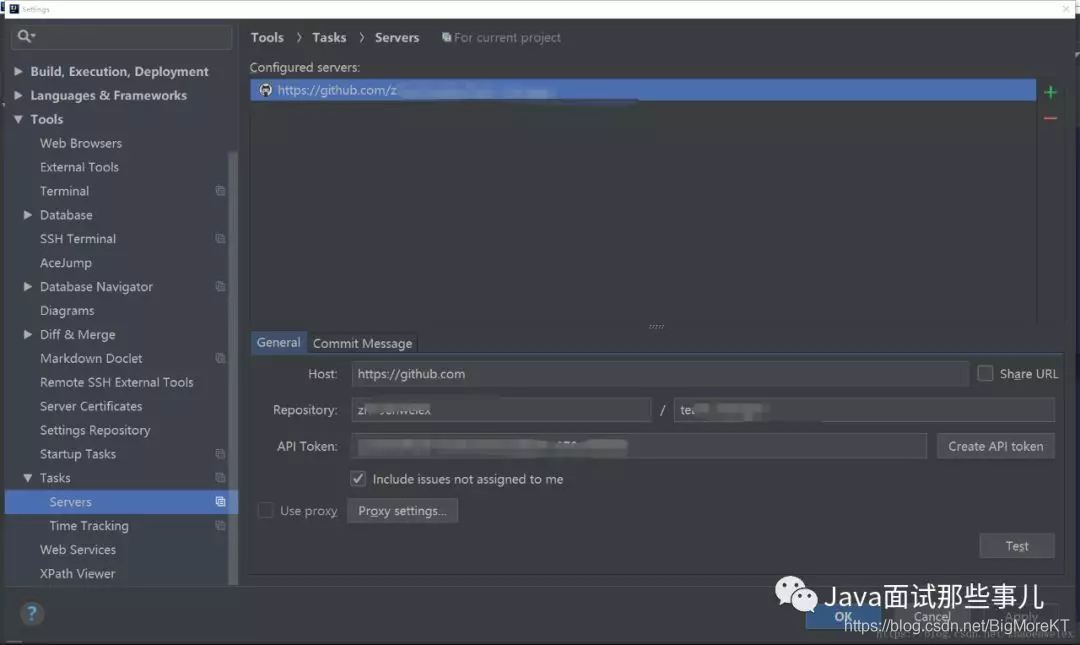The height and width of the screenshot is (645, 1080).
Task: Click GitHub icon in configured server row
Action: (x=266, y=90)
